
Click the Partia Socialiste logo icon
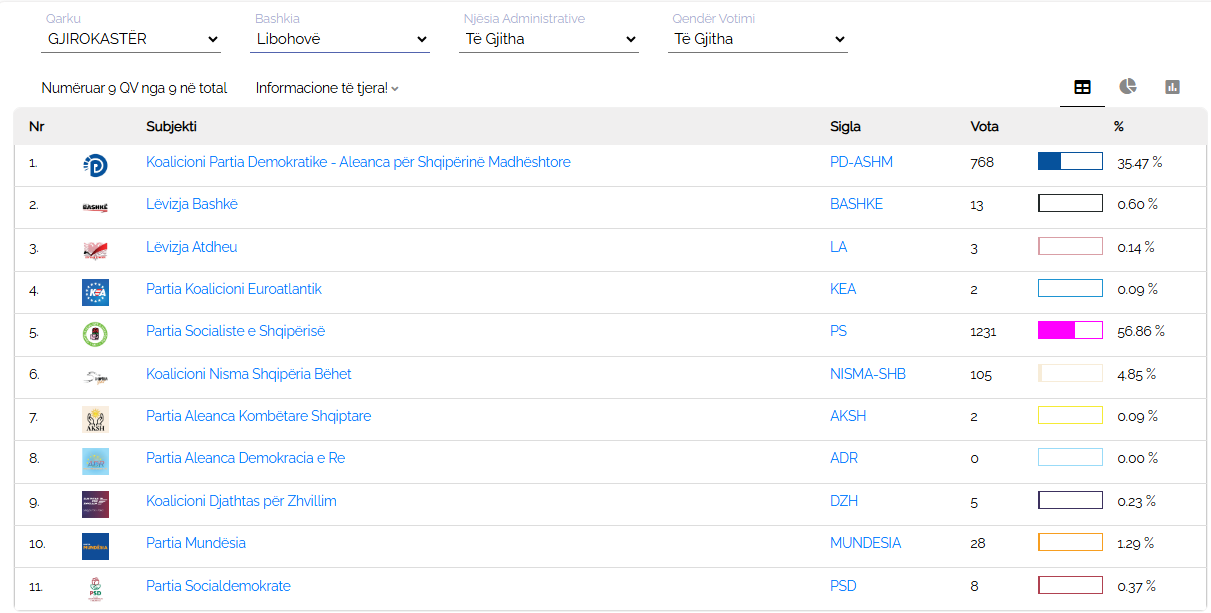click(x=95, y=334)
